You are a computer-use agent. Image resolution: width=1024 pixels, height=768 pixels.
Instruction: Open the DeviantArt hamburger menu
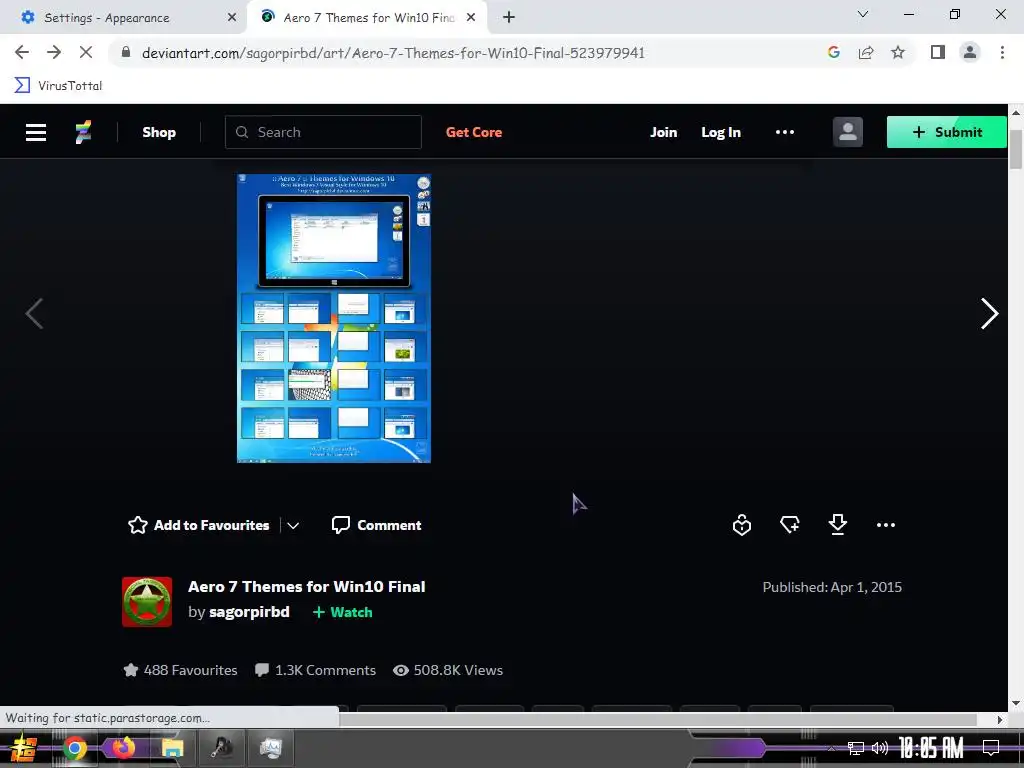pyautogui.click(x=36, y=133)
